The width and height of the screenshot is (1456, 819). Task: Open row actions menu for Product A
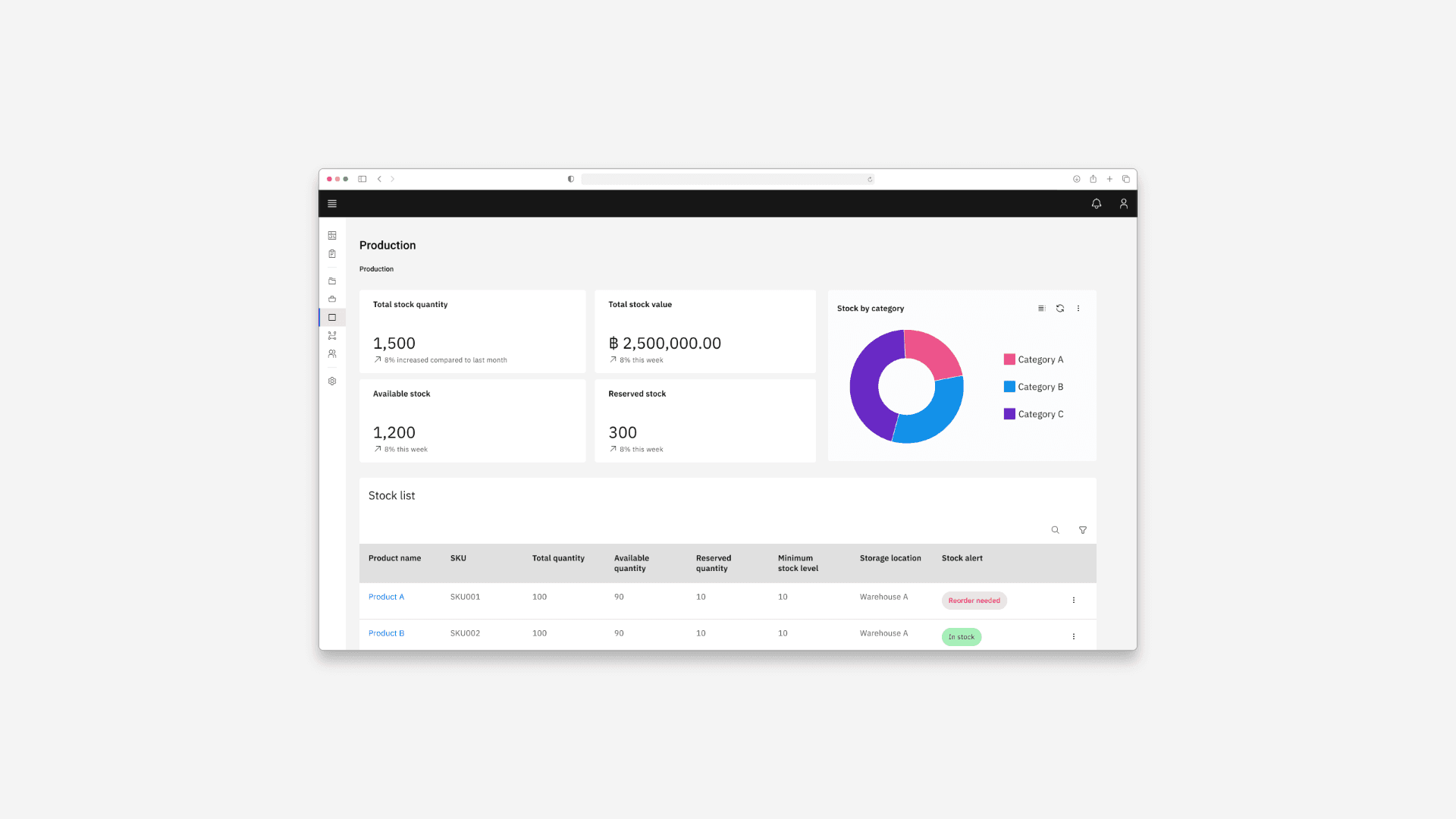(1073, 600)
